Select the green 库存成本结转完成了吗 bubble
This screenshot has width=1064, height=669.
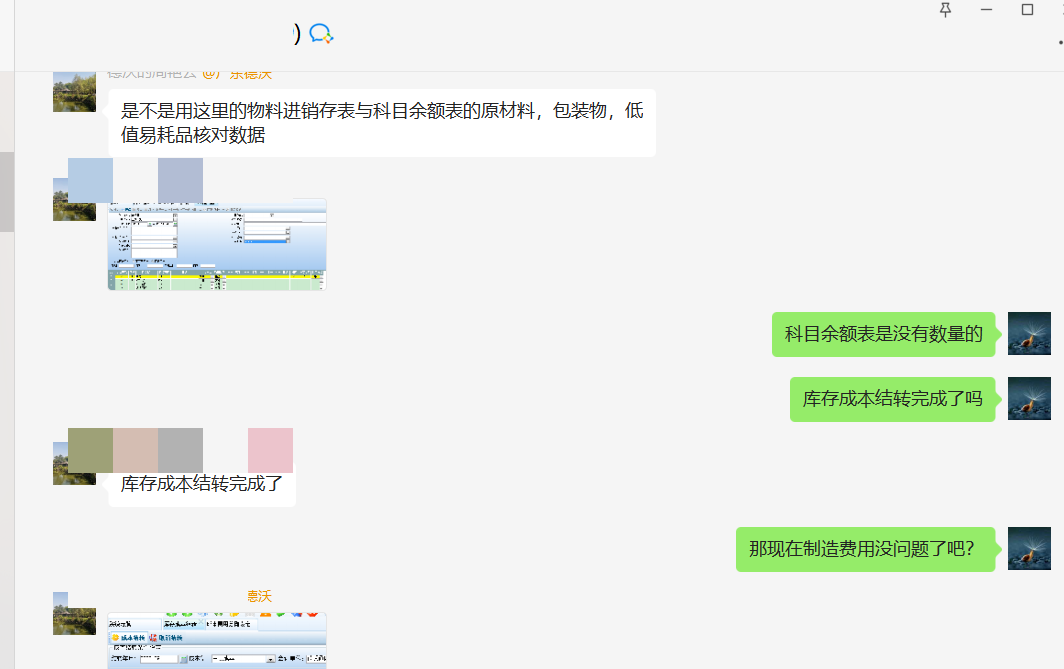892,399
